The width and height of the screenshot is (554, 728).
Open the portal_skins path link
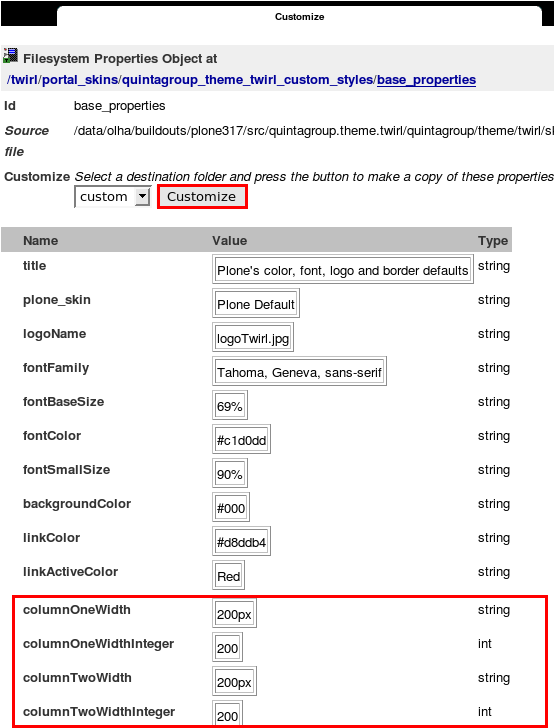pyautogui.click(x=80, y=80)
